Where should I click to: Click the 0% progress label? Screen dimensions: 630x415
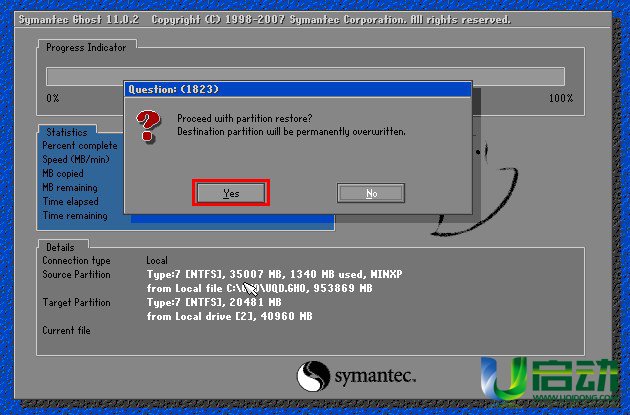tap(53, 98)
